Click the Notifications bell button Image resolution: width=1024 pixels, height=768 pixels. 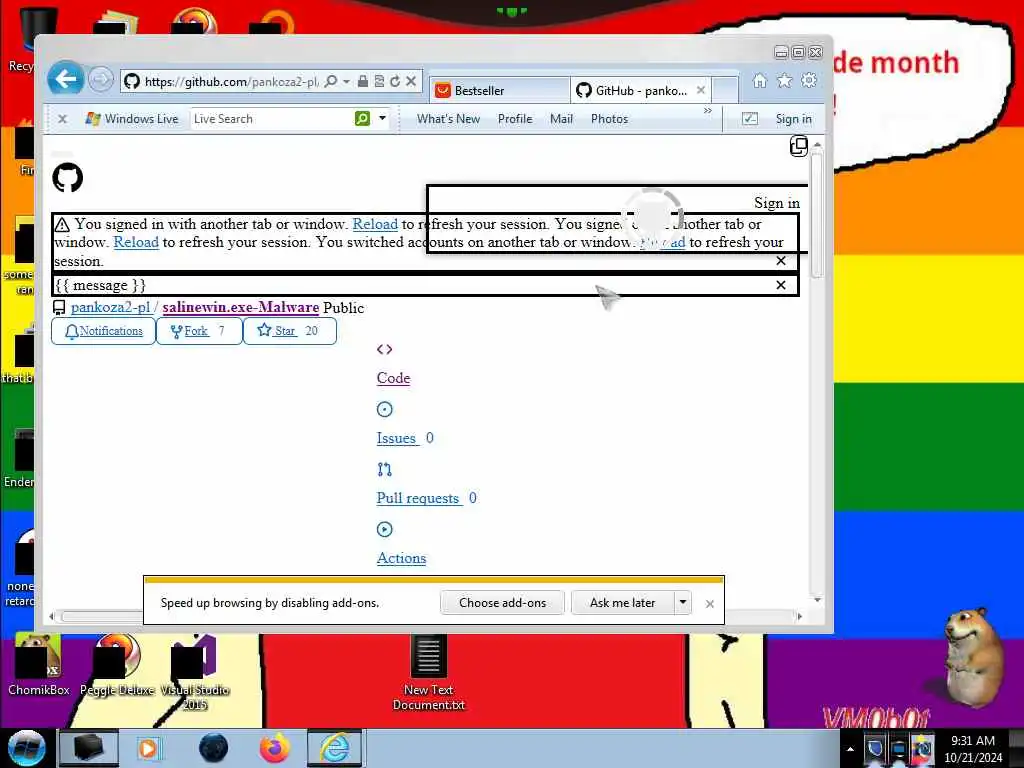click(103, 331)
